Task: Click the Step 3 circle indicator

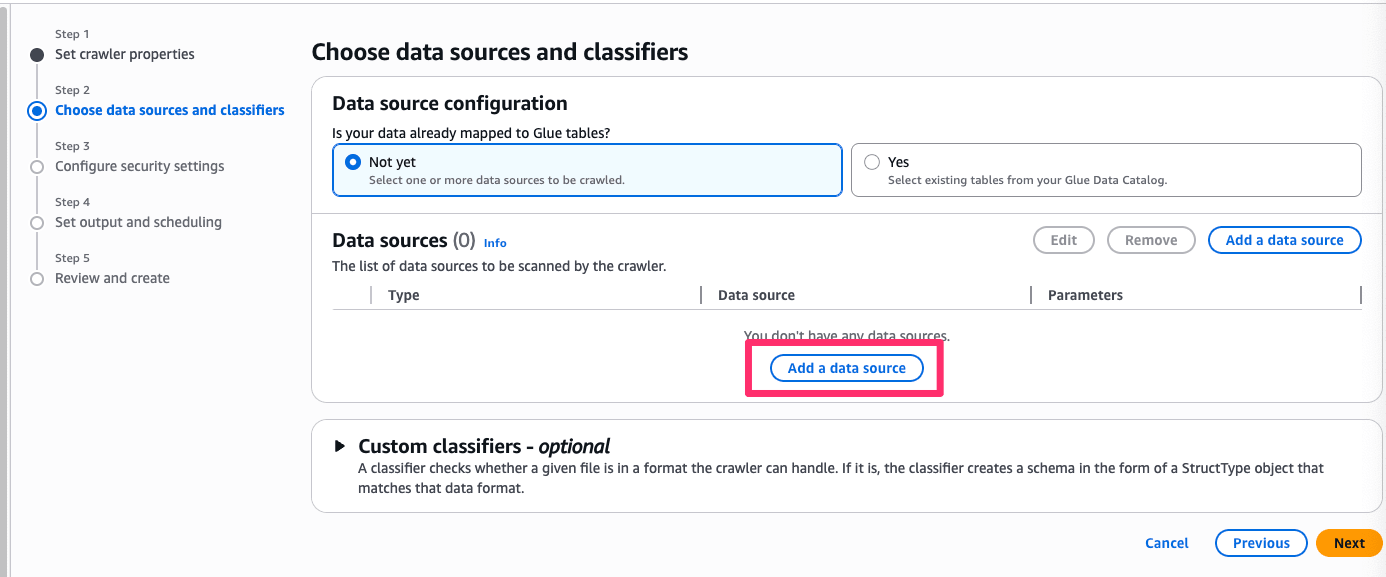Action: pyautogui.click(x=37, y=167)
